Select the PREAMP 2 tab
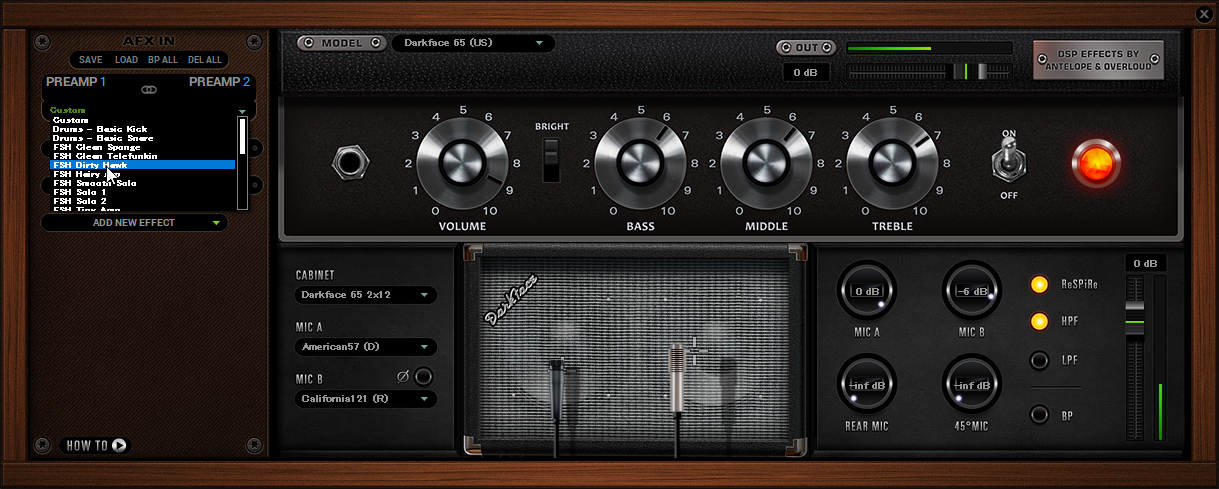1219x489 pixels. pyautogui.click(x=220, y=82)
